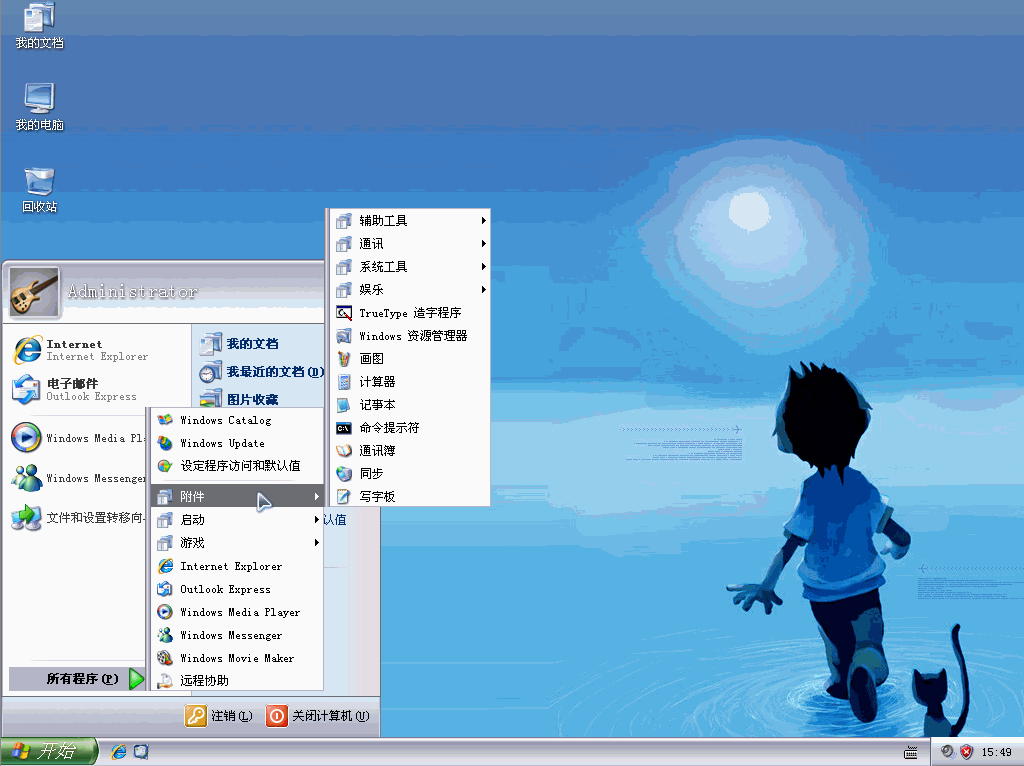Expand the 娱乐 submenu arrow
Image resolution: width=1024 pixels, height=766 pixels.
tap(484, 289)
